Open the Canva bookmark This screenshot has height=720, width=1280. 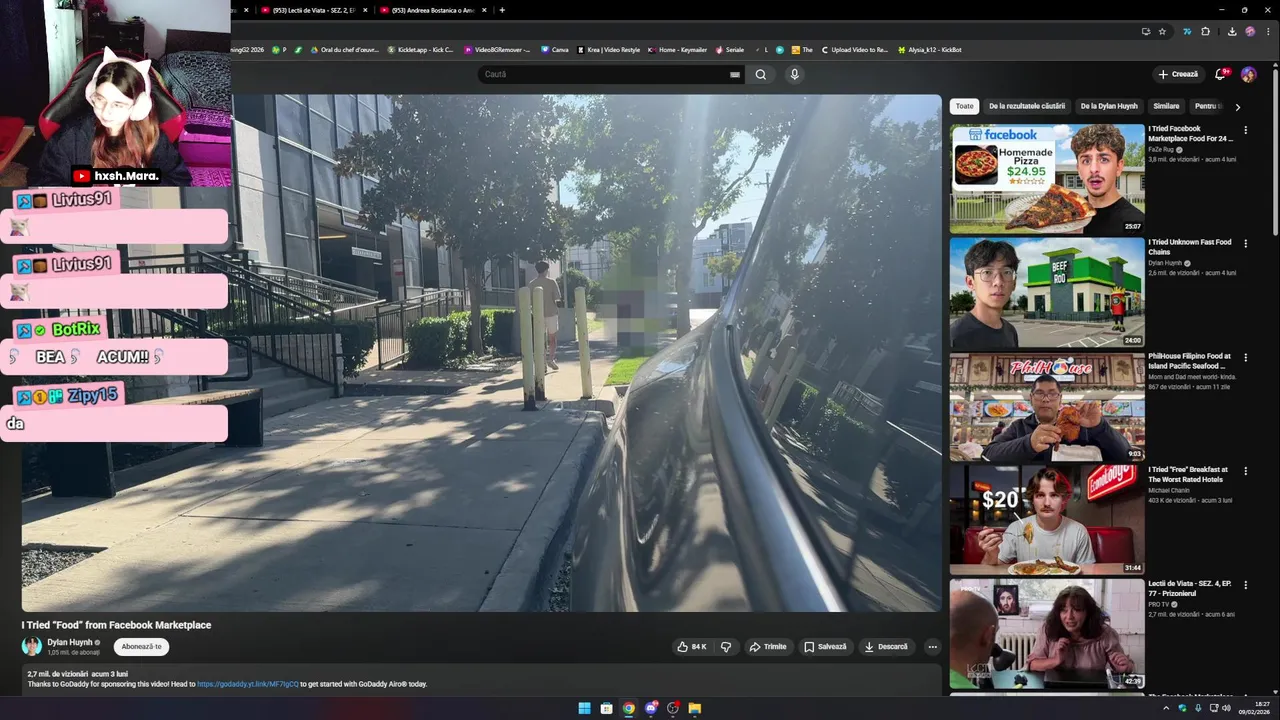555,49
